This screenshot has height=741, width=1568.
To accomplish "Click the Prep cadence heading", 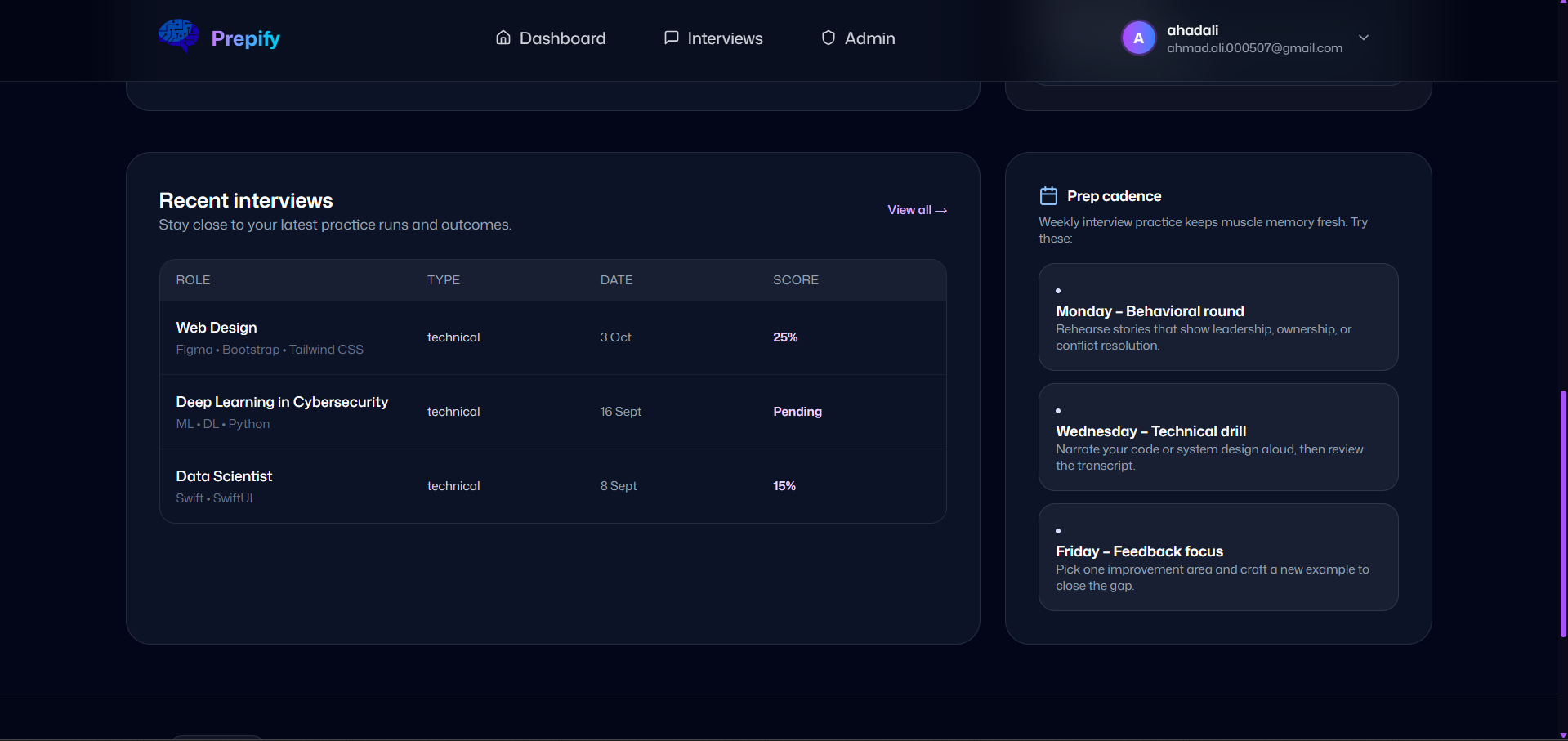I will tap(1114, 196).
